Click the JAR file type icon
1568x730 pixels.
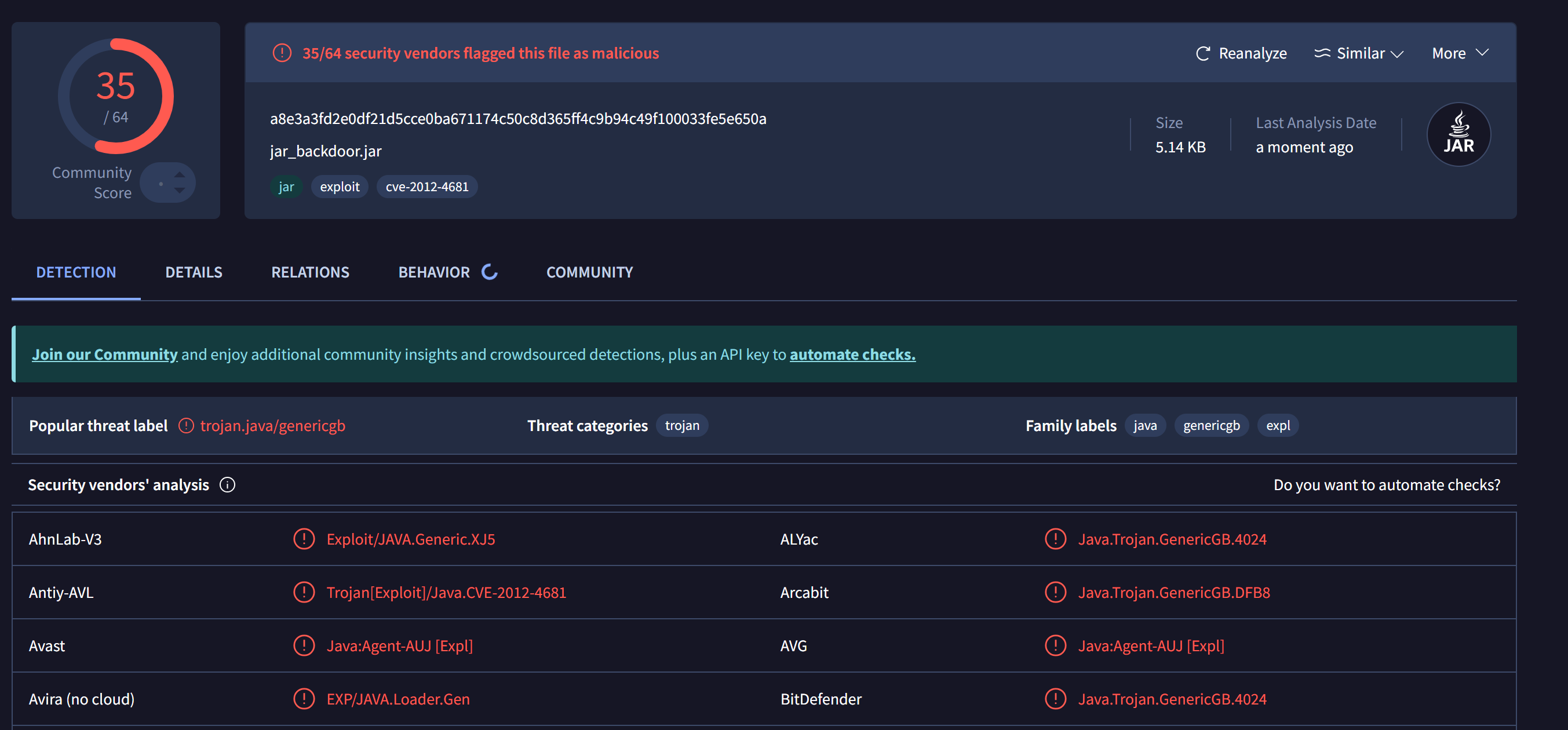[1458, 134]
